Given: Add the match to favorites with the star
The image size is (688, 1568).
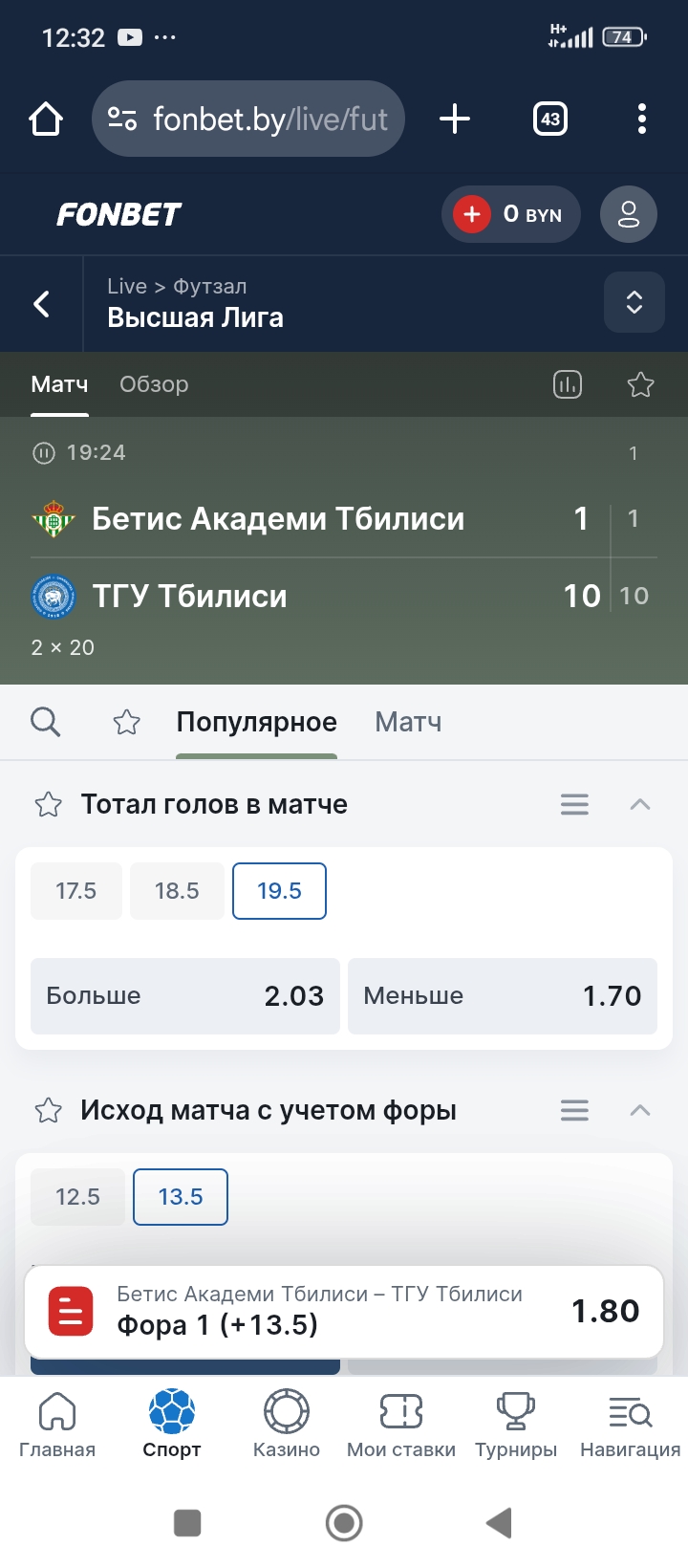Looking at the screenshot, I should pyautogui.click(x=640, y=384).
